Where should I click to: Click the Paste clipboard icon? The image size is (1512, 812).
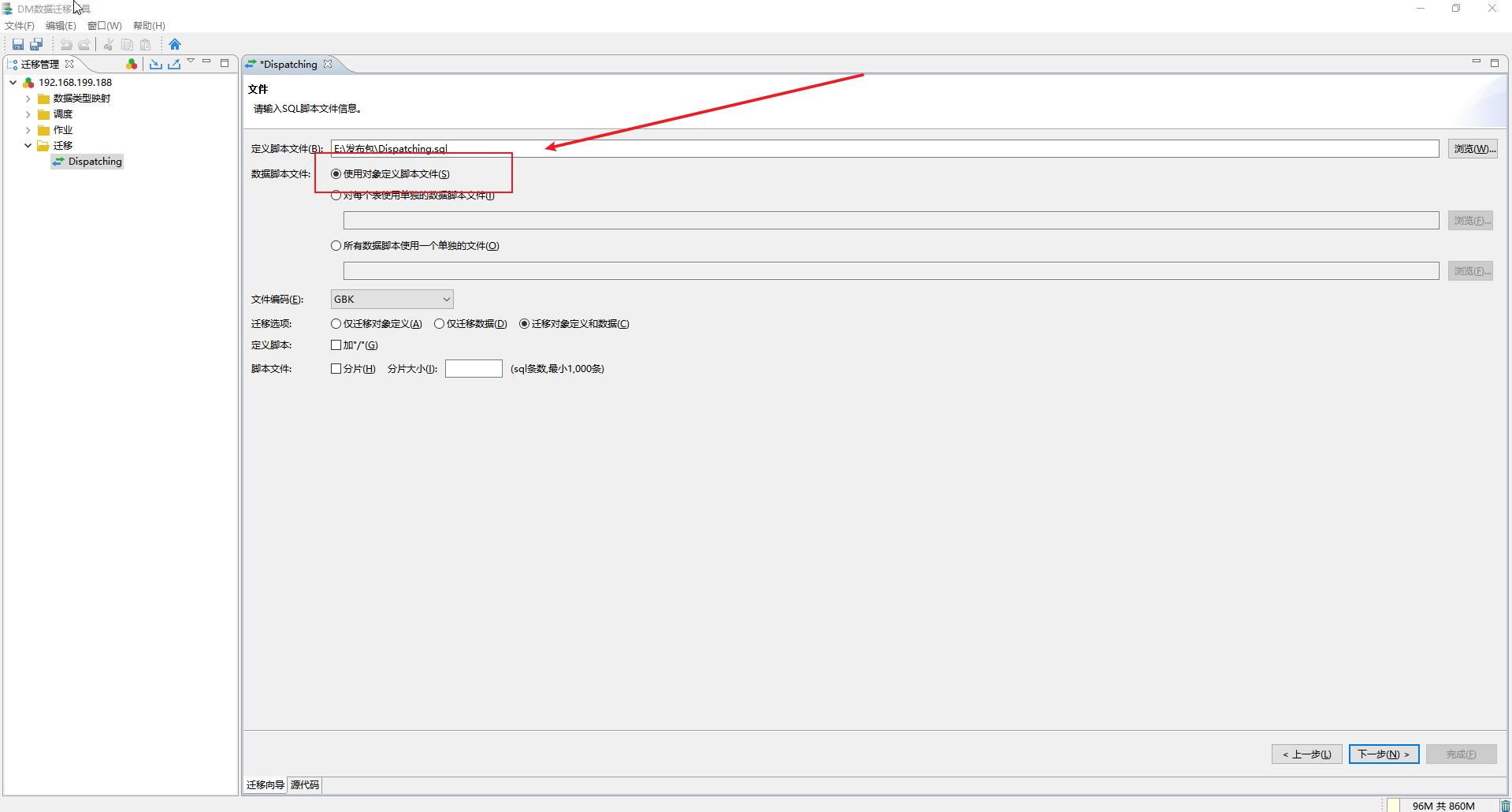[145, 44]
